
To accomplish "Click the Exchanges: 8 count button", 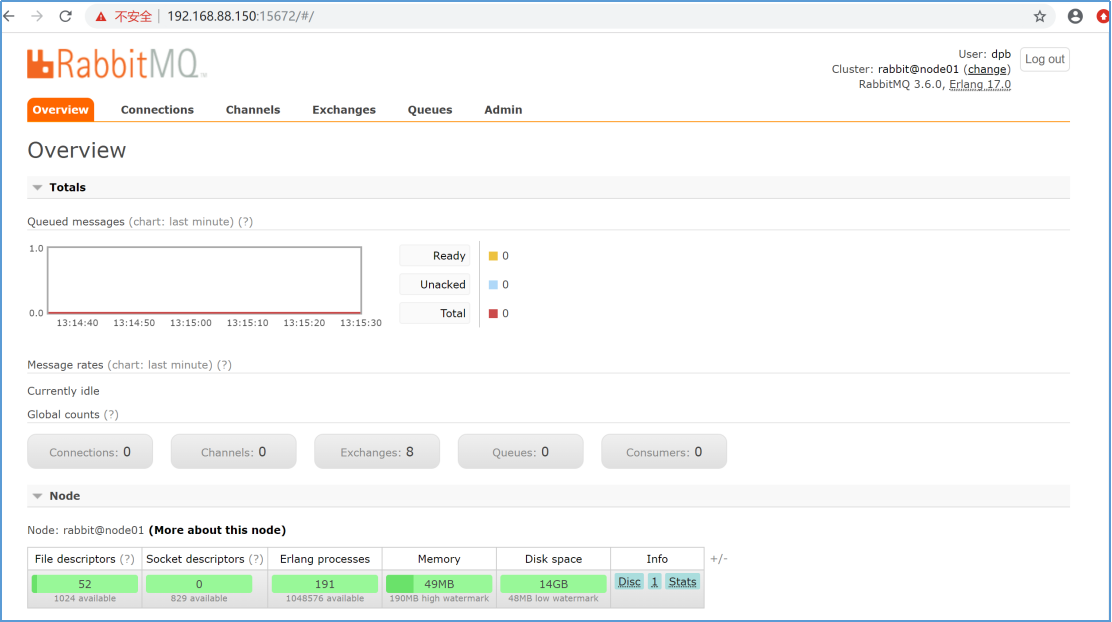I will point(377,452).
